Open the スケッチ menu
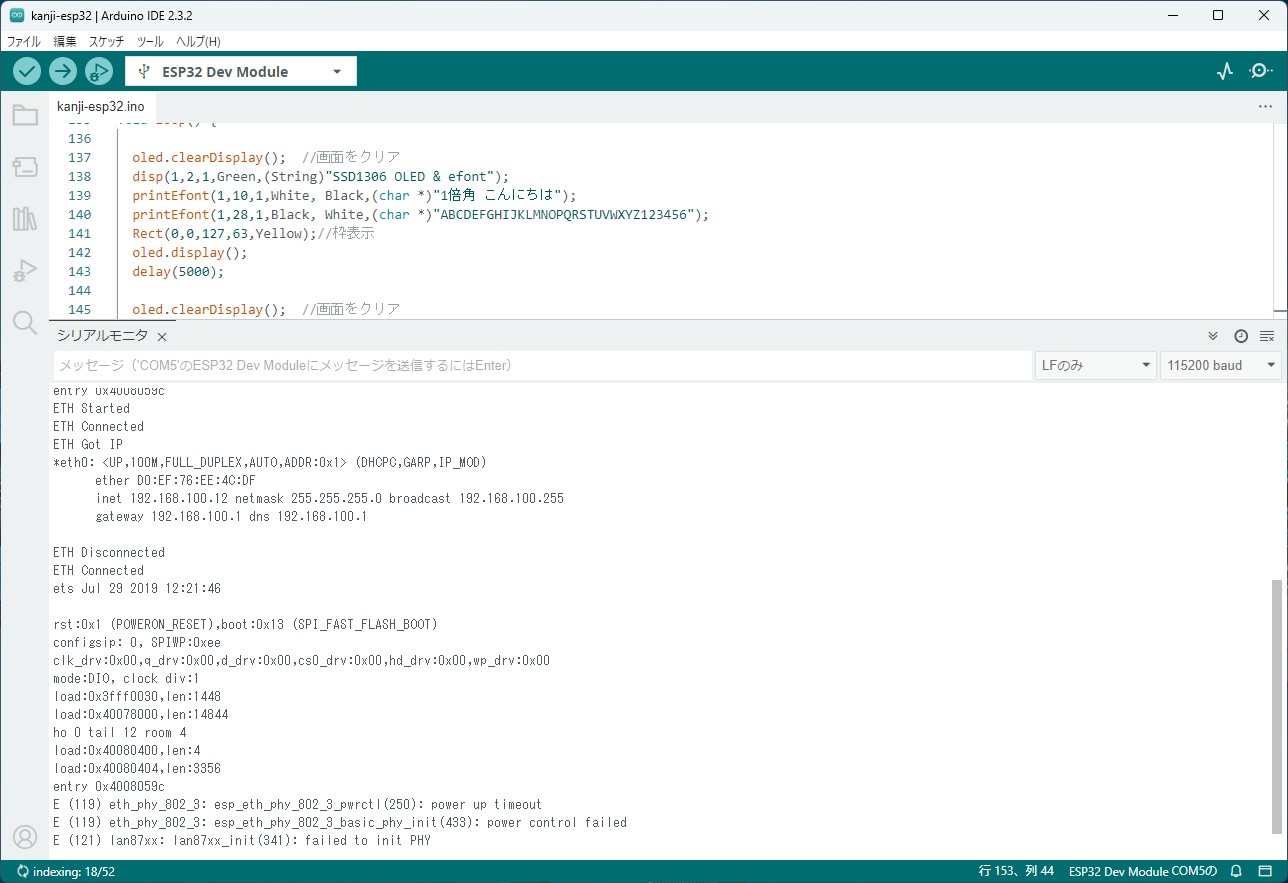1288x883 pixels. tap(106, 42)
